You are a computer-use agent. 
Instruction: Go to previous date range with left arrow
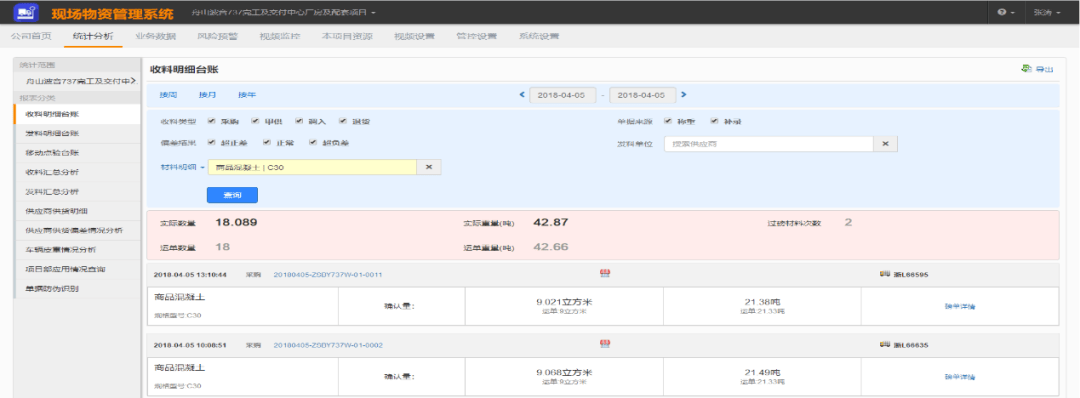click(522, 95)
